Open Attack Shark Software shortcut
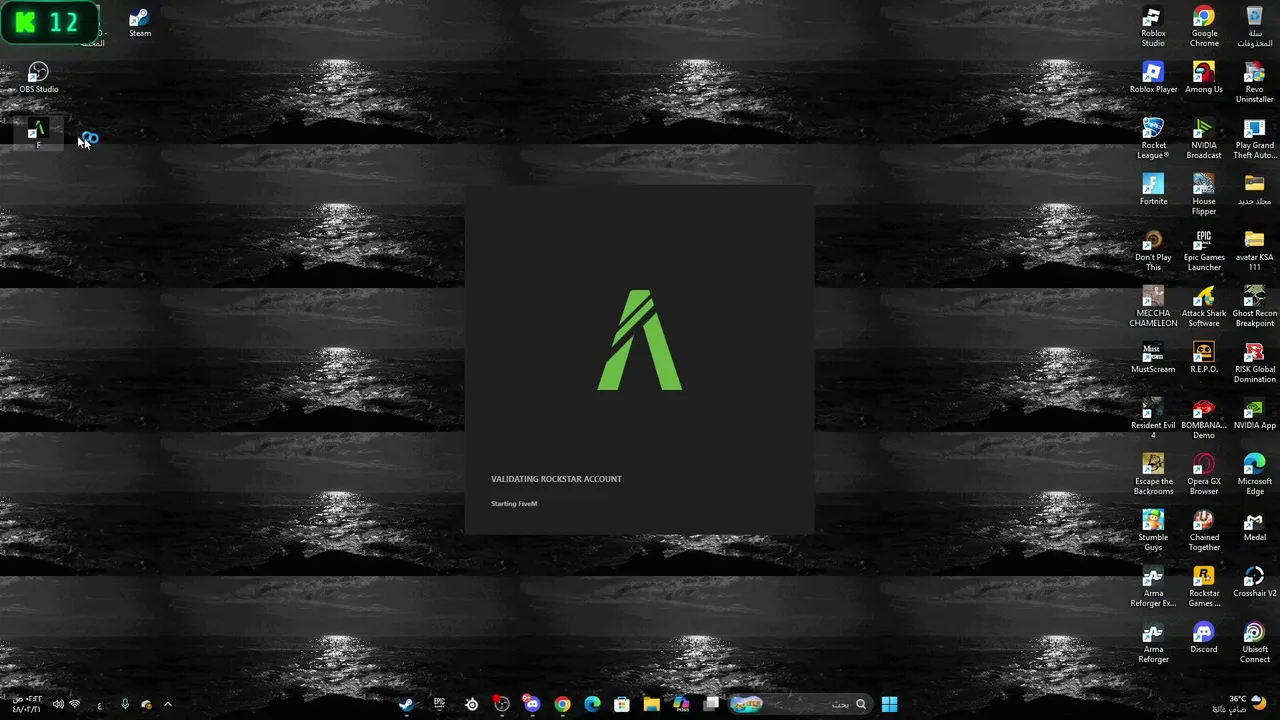Image resolution: width=1280 pixels, height=720 pixels. pyautogui.click(x=1204, y=307)
